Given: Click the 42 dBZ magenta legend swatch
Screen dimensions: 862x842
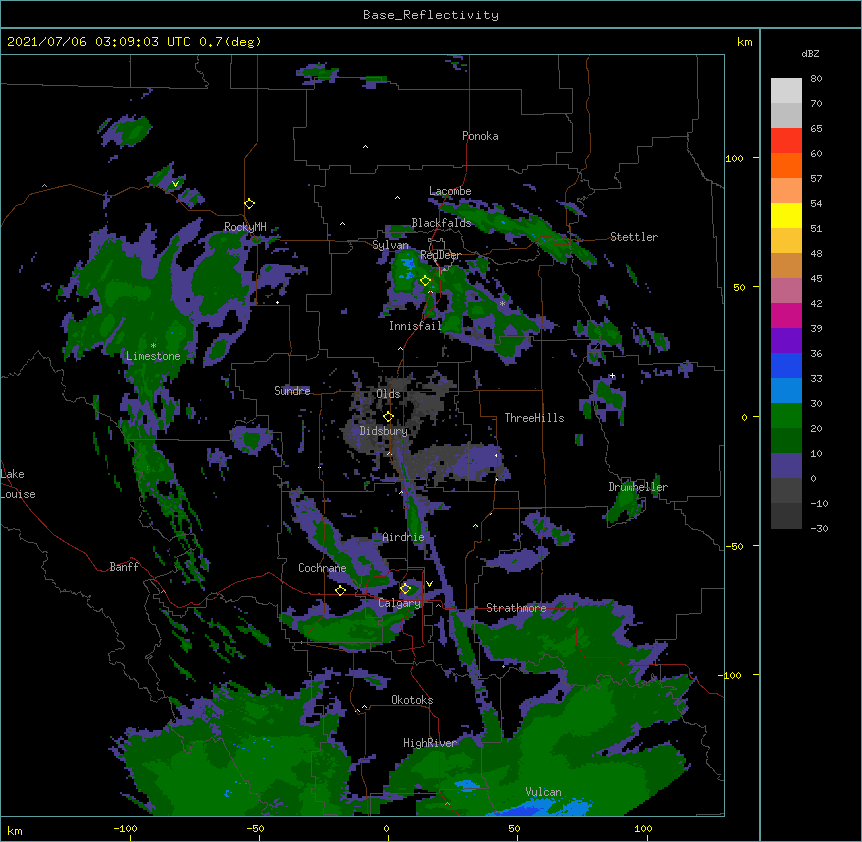Looking at the screenshot, I should point(786,315).
